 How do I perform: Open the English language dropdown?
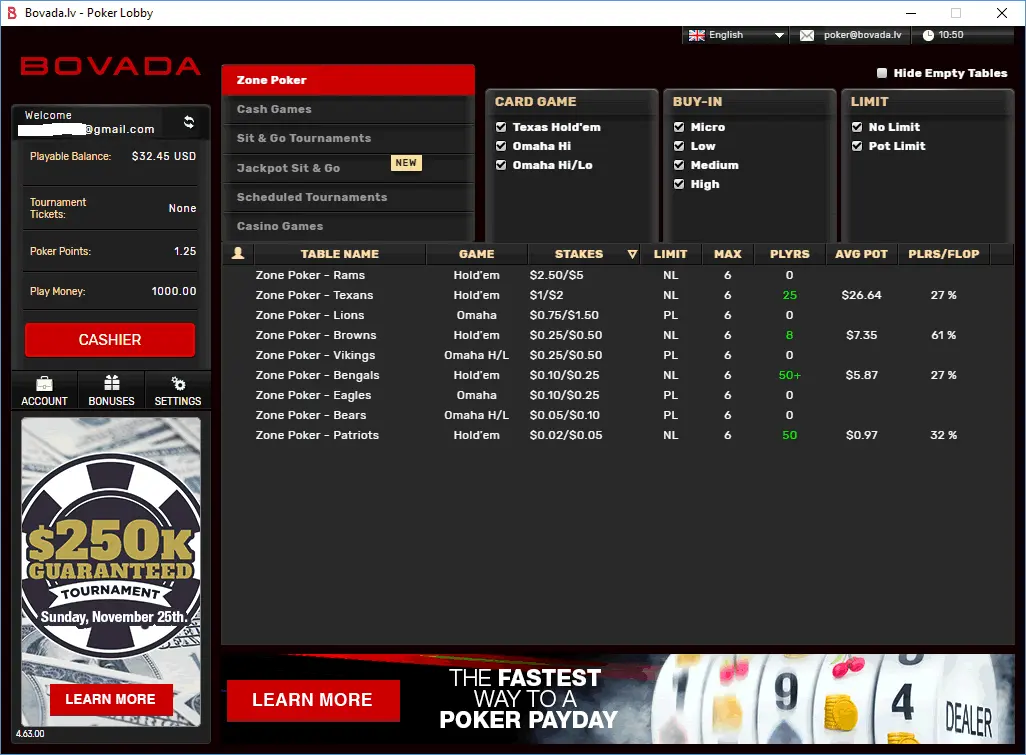click(778, 34)
